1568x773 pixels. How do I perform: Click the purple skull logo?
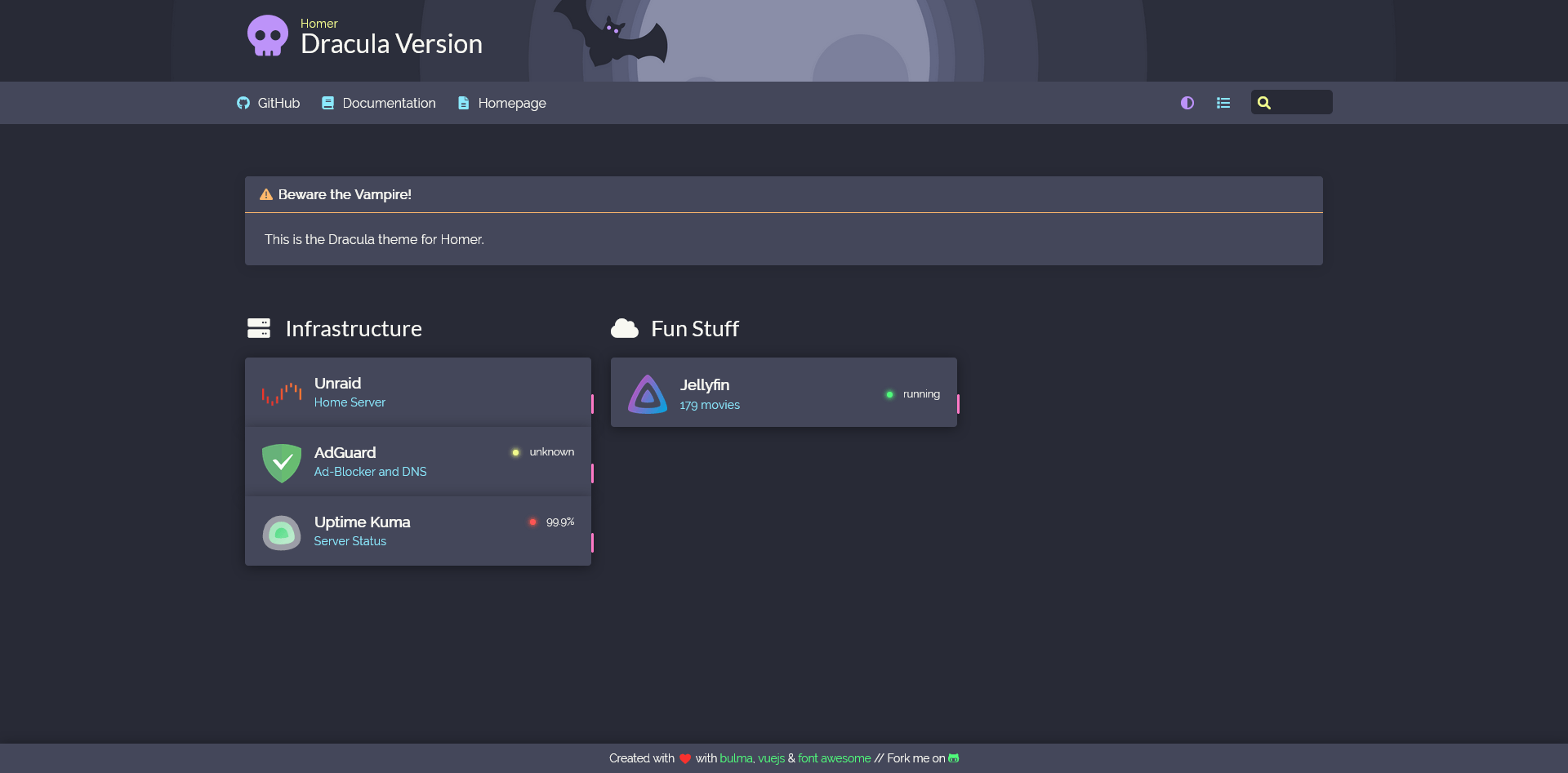tap(268, 36)
